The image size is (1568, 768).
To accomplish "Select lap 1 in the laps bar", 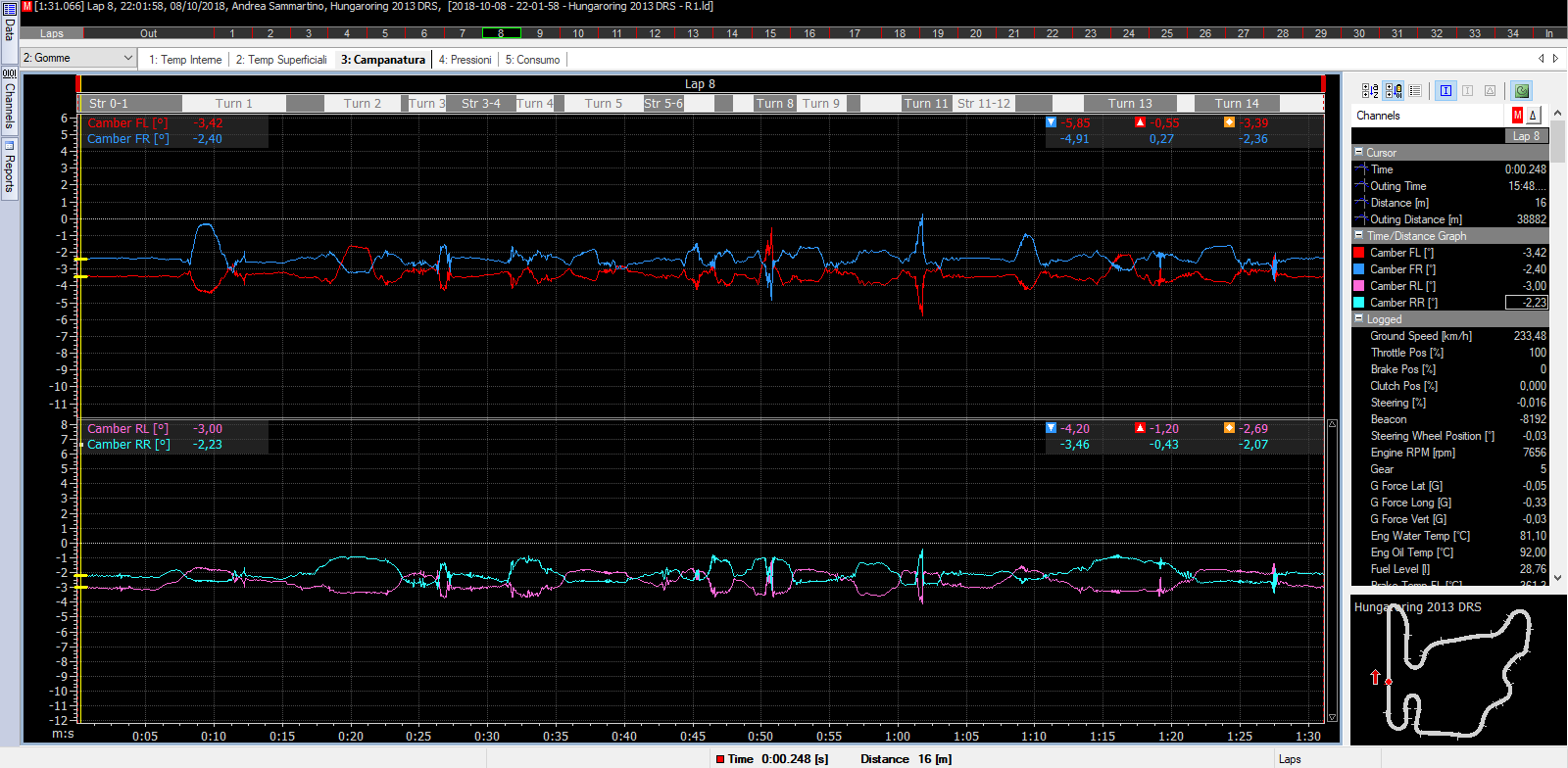I will pos(232,33).
